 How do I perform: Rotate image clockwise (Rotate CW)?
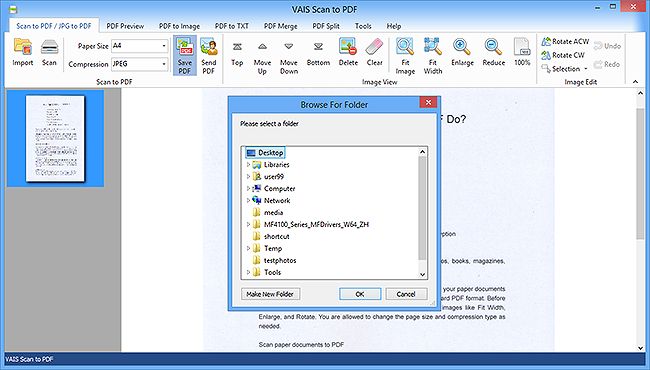[x=563, y=55]
